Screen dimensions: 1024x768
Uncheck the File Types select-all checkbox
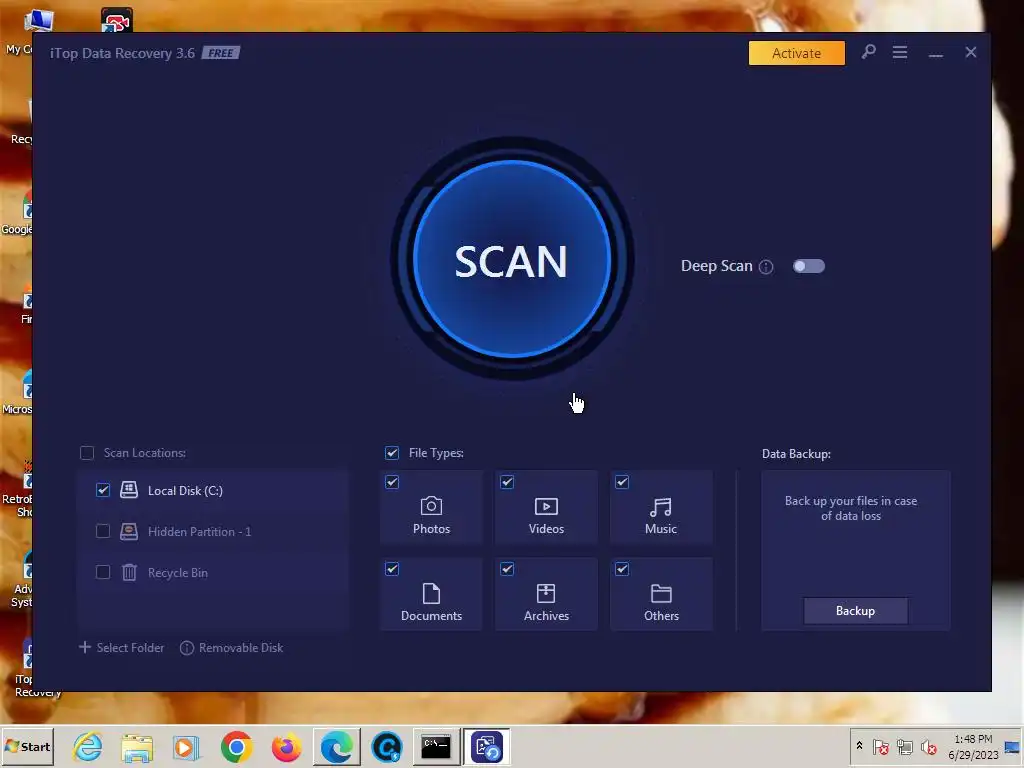(392, 453)
